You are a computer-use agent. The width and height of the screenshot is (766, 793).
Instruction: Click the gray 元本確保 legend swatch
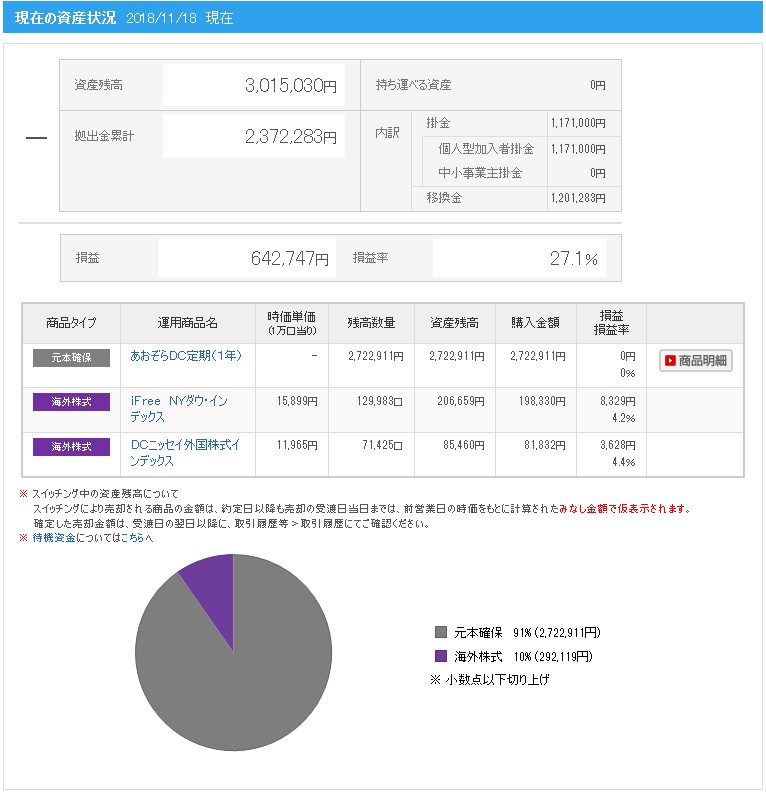tap(441, 632)
